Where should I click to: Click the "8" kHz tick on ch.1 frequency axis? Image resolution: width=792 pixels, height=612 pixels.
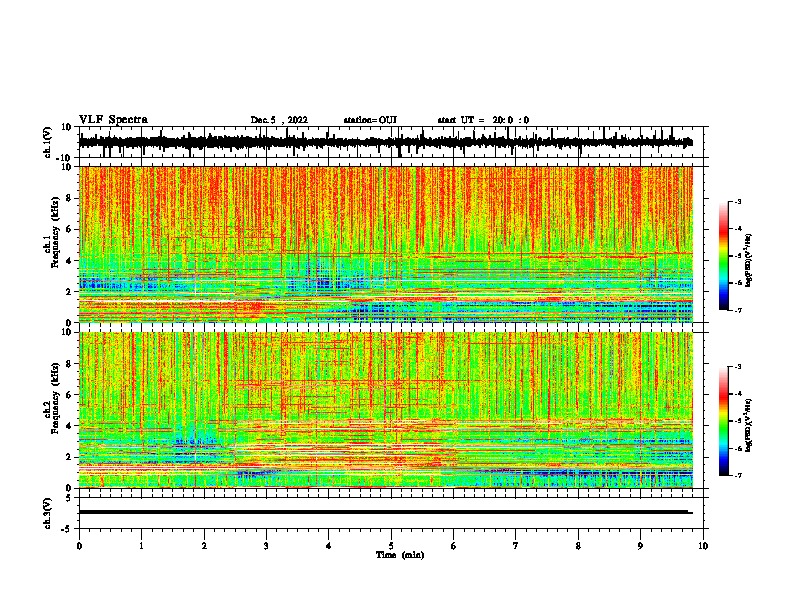click(69, 198)
